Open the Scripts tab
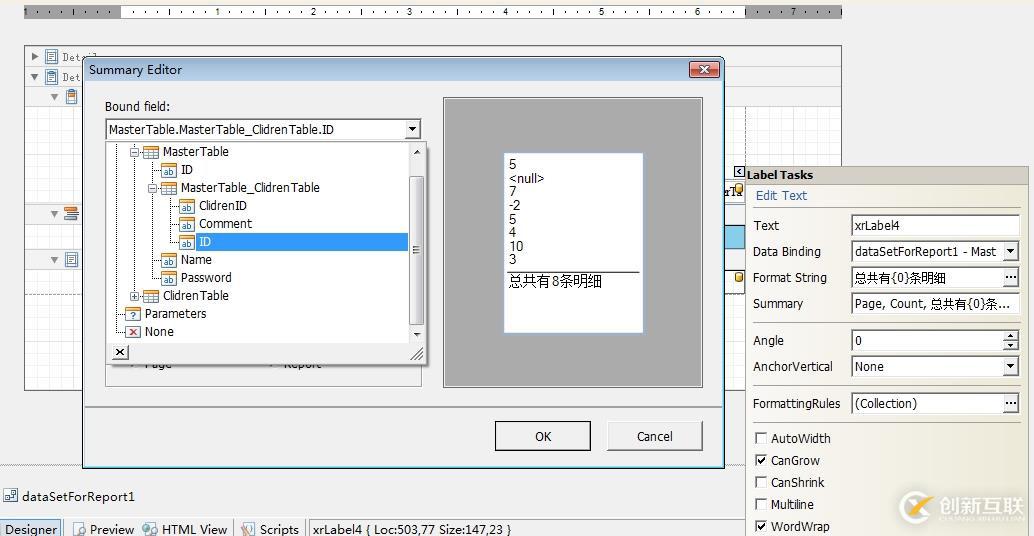1034x536 pixels. [x=271, y=529]
